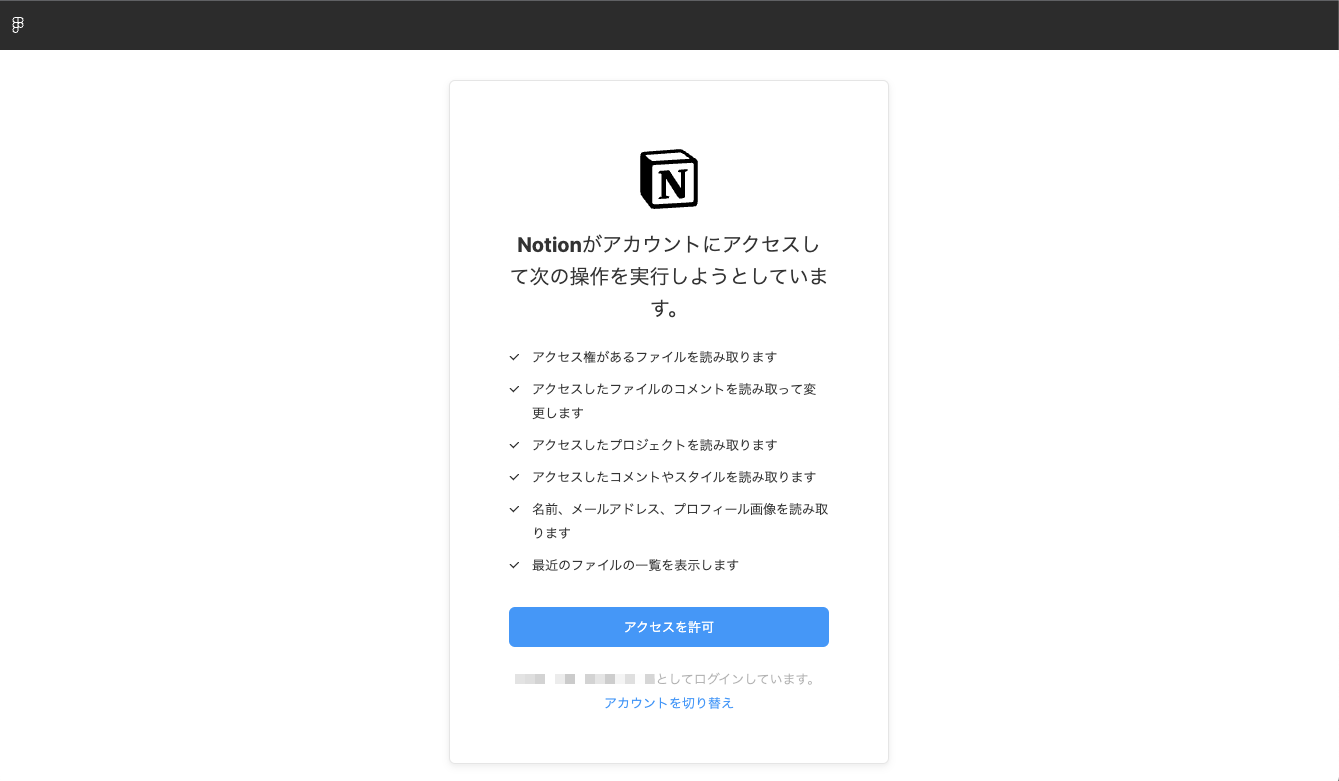Viewport: 1339px width, 781px height.
Task: Open the account switcher via アカウントを切り替え
Action: click(x=668, y=703)
